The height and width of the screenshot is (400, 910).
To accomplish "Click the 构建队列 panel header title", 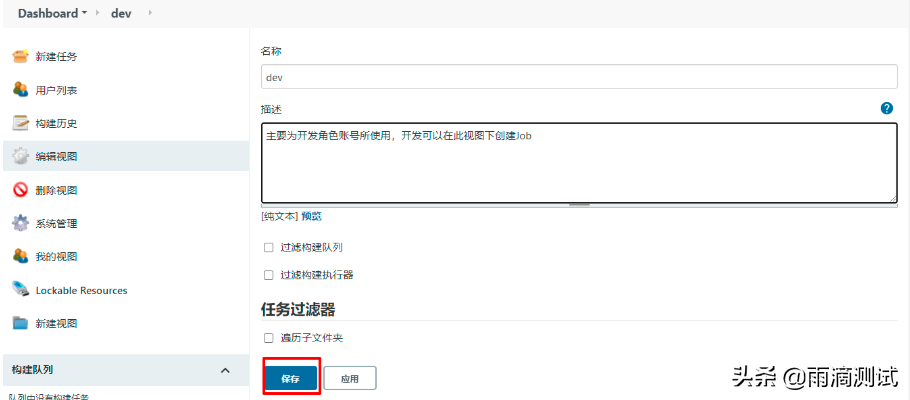I will point(33,370).
